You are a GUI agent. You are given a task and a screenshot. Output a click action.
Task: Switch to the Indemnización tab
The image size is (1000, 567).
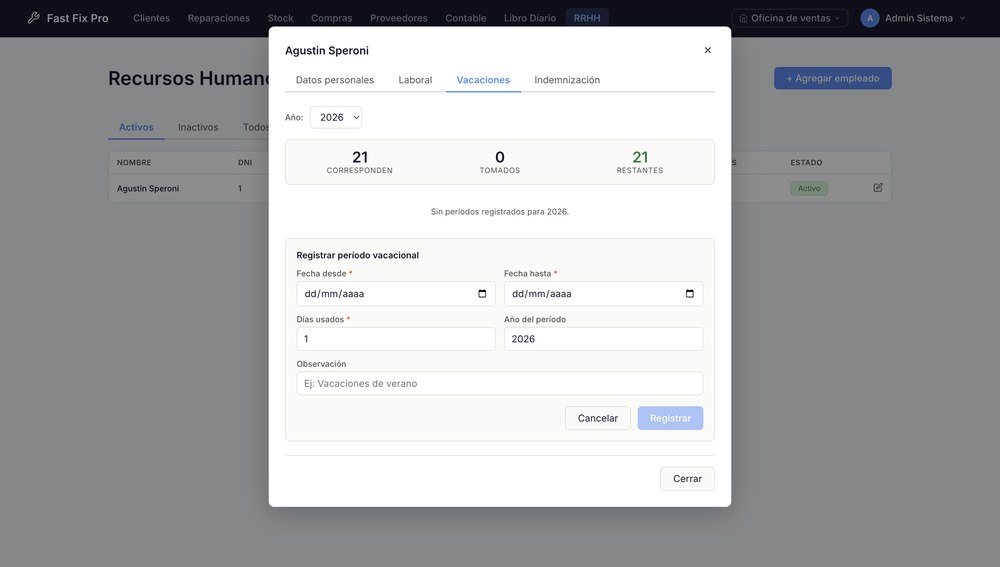(x=567, y=80)
